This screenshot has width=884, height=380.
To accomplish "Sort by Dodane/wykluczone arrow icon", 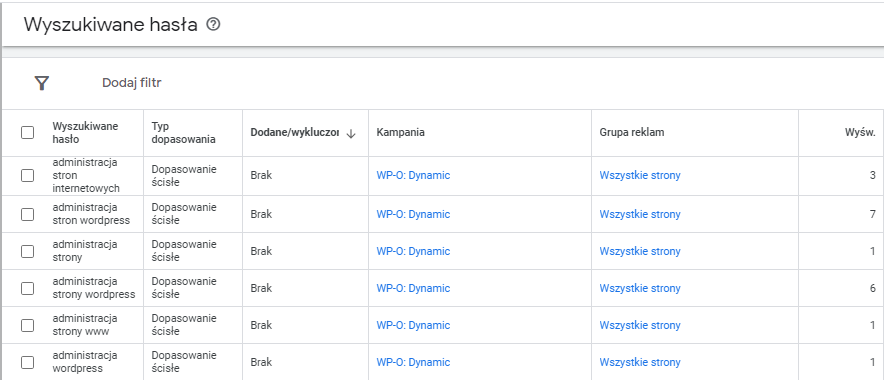I will point(351,133).
